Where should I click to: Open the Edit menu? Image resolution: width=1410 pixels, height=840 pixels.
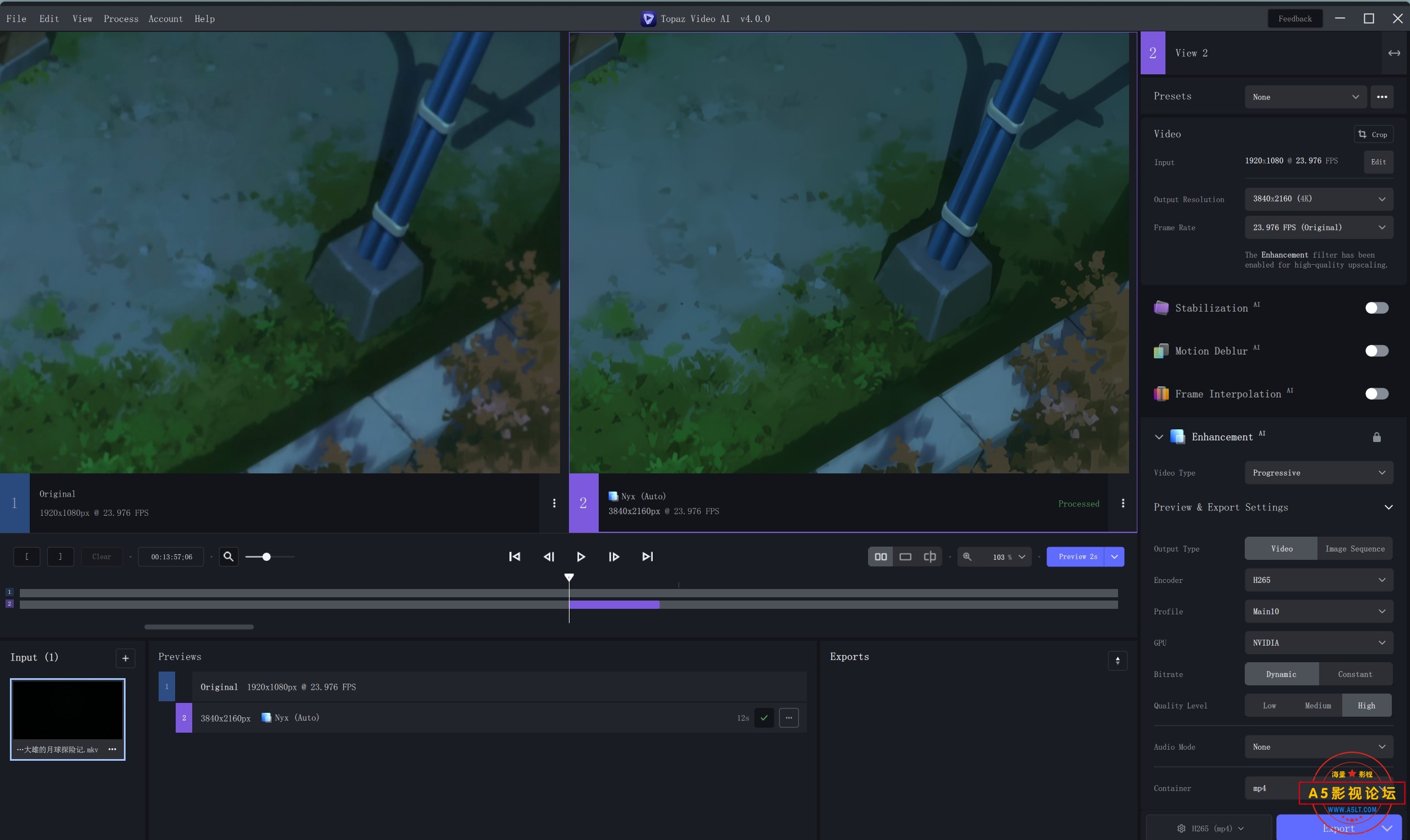click(x=48, y=19)
